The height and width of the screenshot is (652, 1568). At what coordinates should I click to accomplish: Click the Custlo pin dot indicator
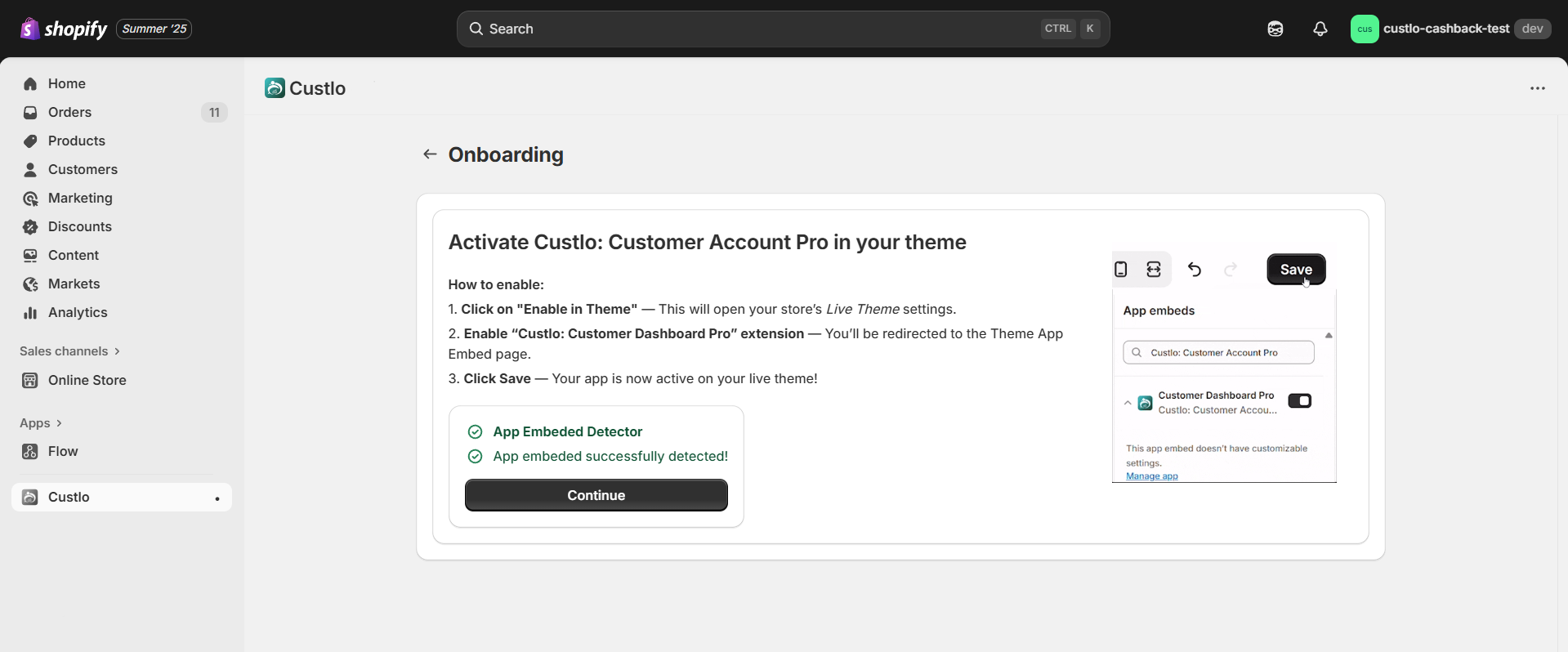tap(217, 498)
